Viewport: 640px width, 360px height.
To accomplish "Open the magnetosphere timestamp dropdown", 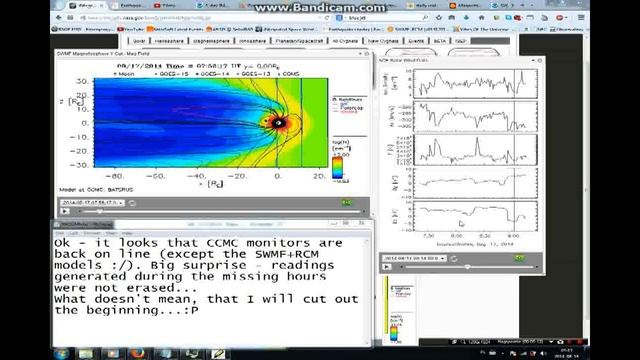I will (x=93, y=202).
